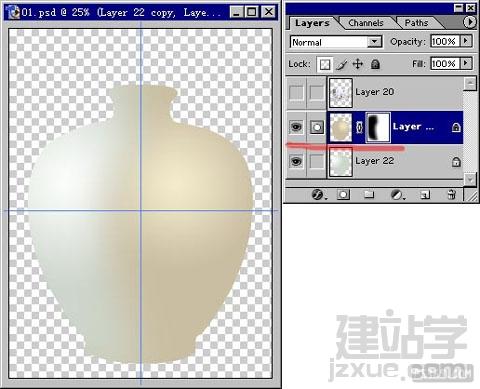Screen dimensions: 480x389
Task: Click the Lock all padlock icon
Action: coord(375,64)
